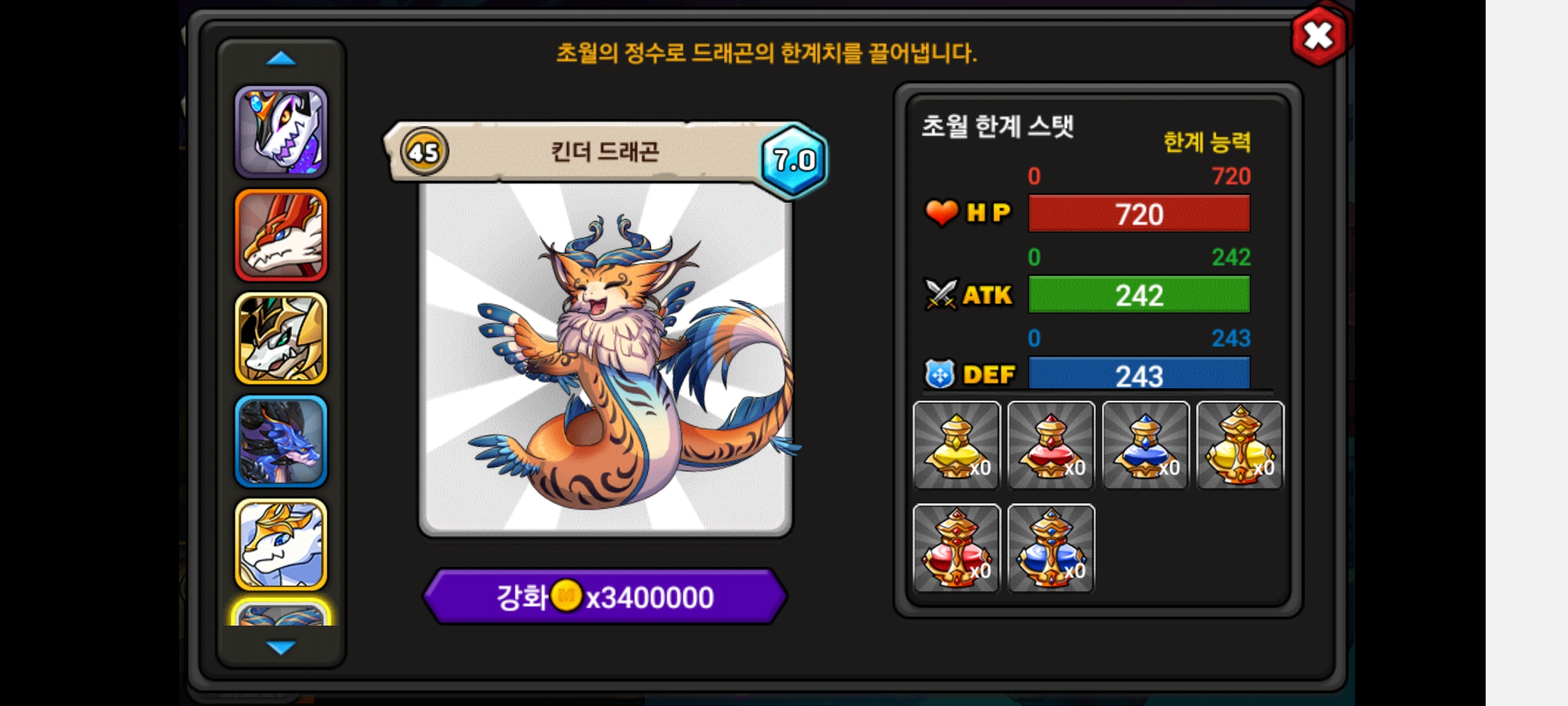Choose the partially visible bottom dragon portrait
This screenshot has width=1568, height=706.
click(281, 613)
